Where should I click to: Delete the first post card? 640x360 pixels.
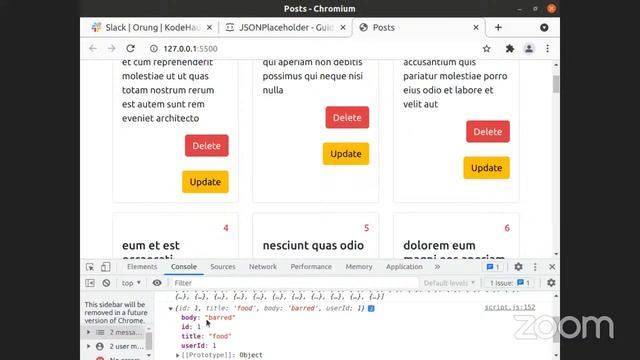coord(207,146)
